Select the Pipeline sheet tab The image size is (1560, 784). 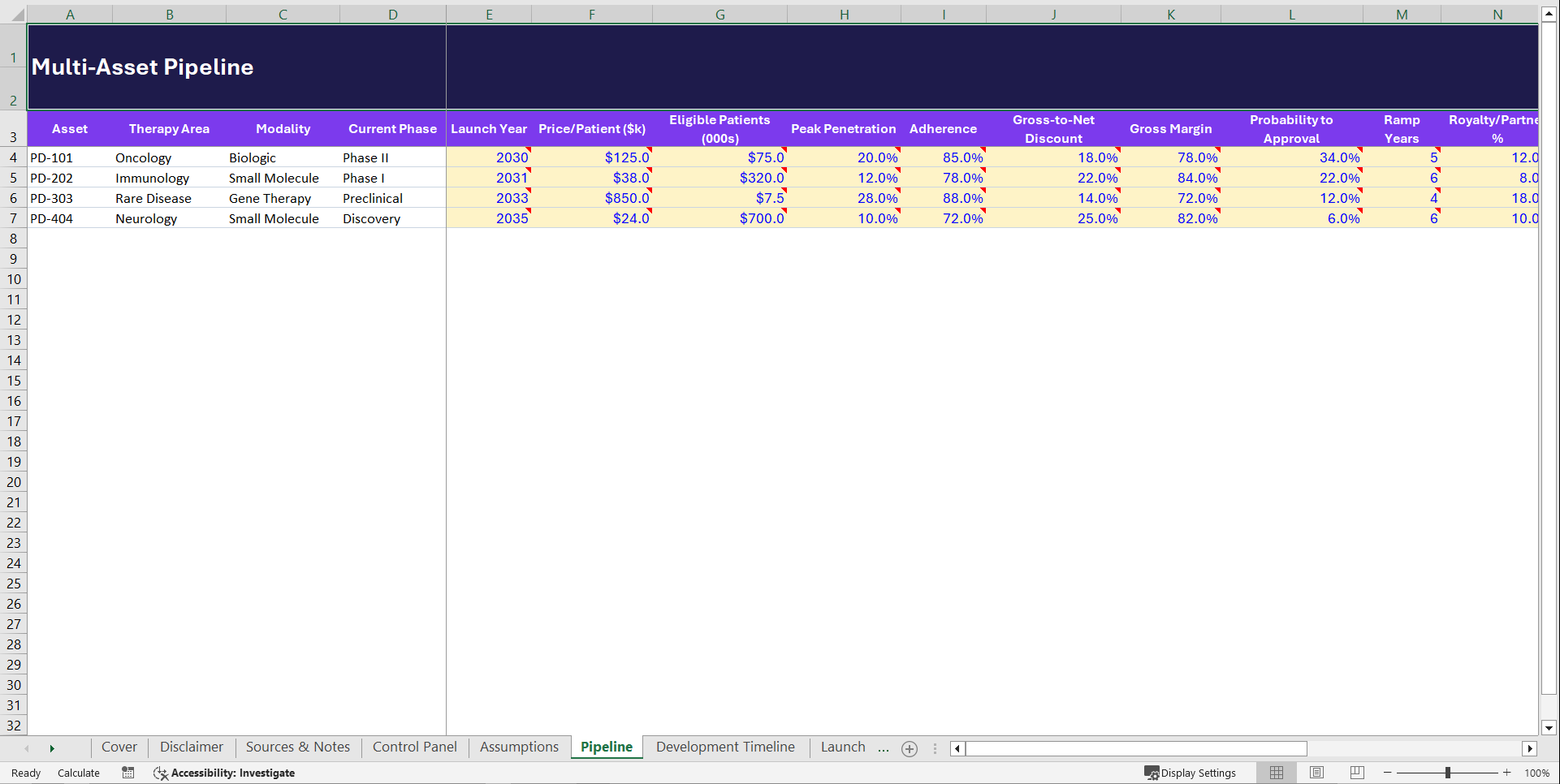coord(607,747)
